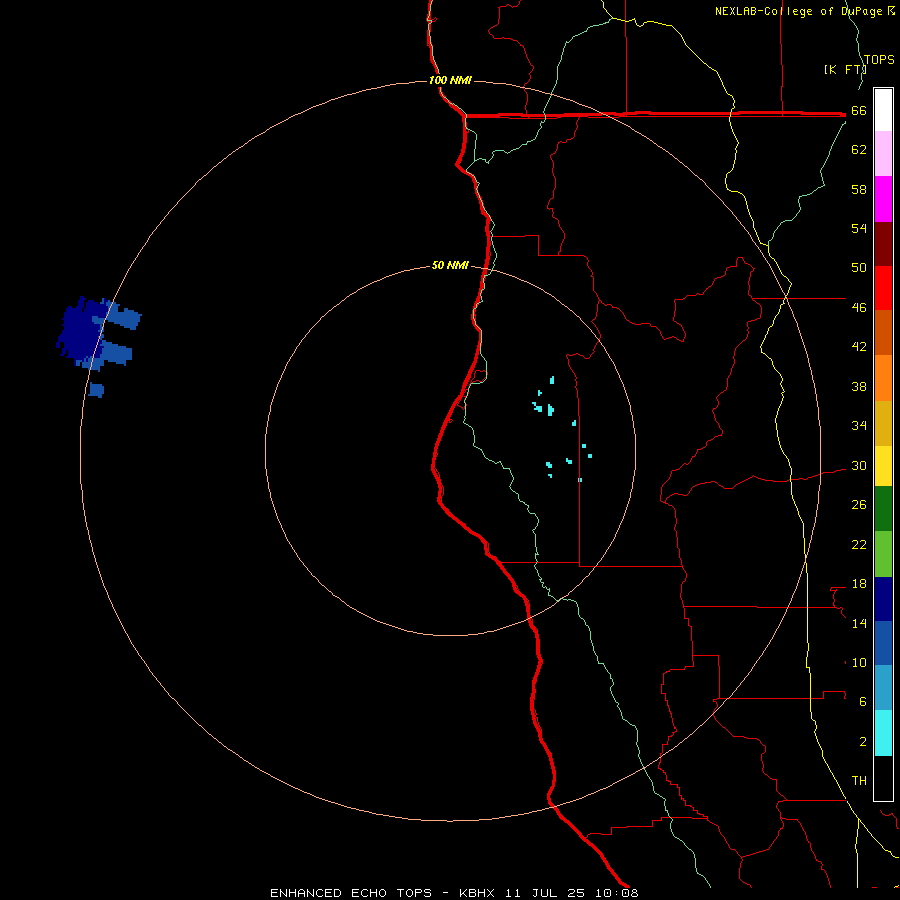Click the bright red 46 kft legend swatch

[883, 288]
